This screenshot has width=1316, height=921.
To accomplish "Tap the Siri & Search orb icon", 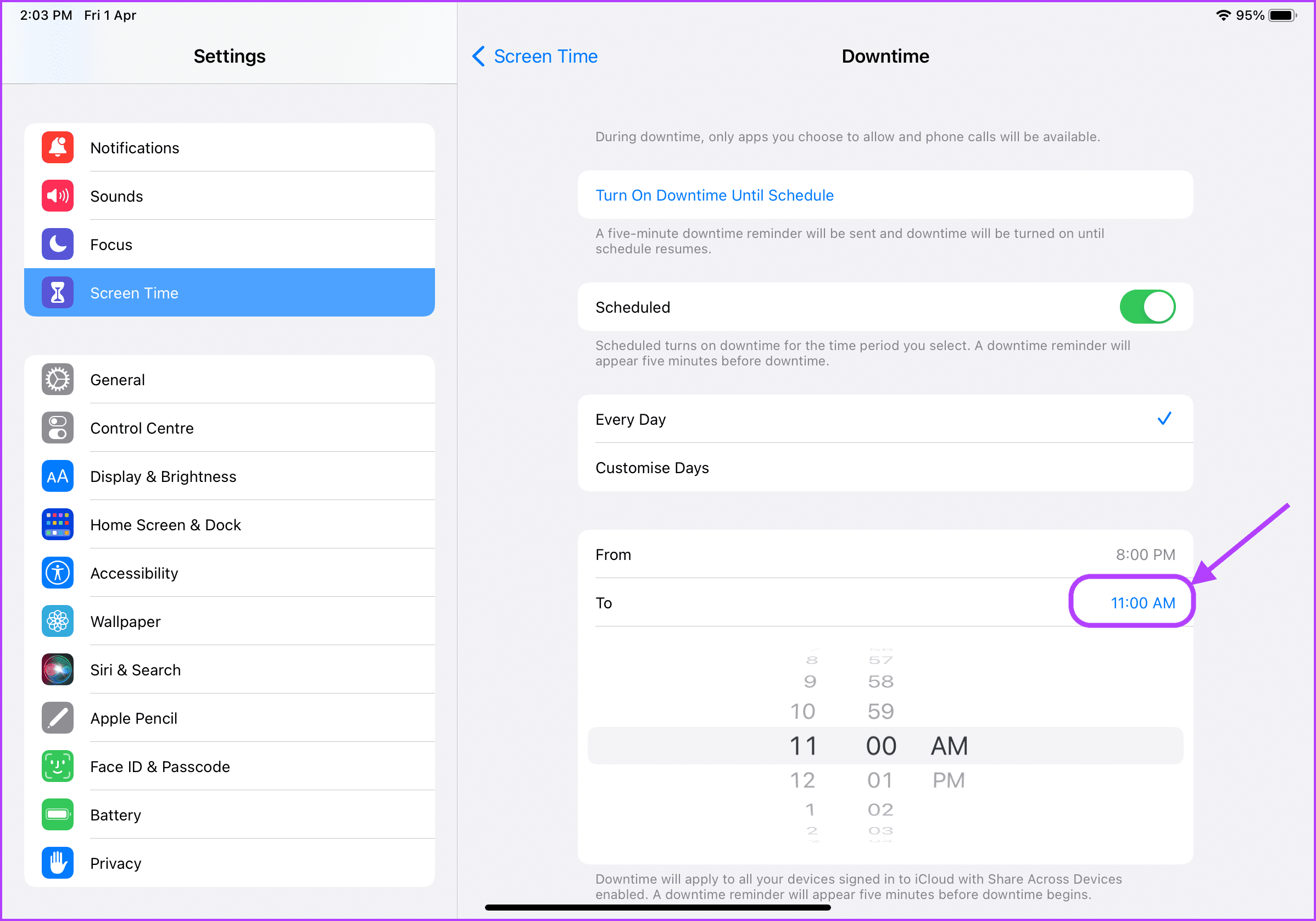I will (57, 669).
